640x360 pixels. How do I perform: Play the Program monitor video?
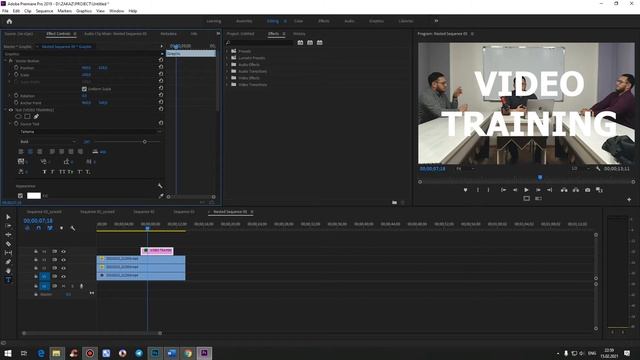coord(527,190)
